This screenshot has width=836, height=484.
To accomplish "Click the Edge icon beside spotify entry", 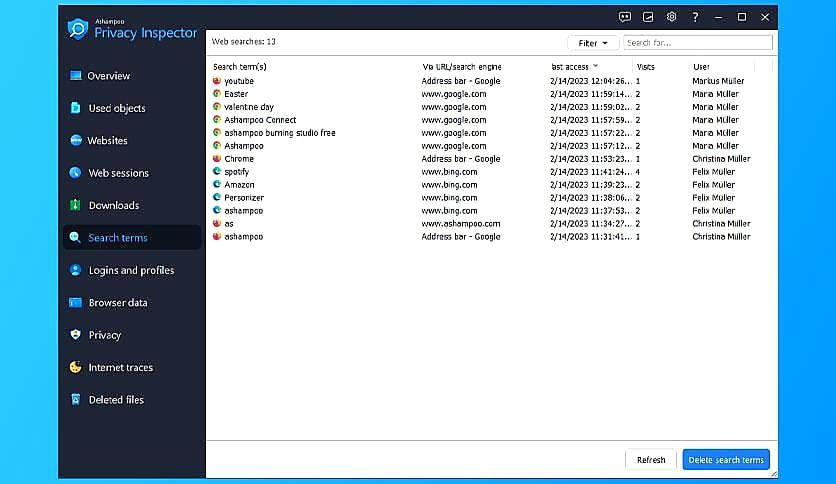I will [x=216, y=172].
